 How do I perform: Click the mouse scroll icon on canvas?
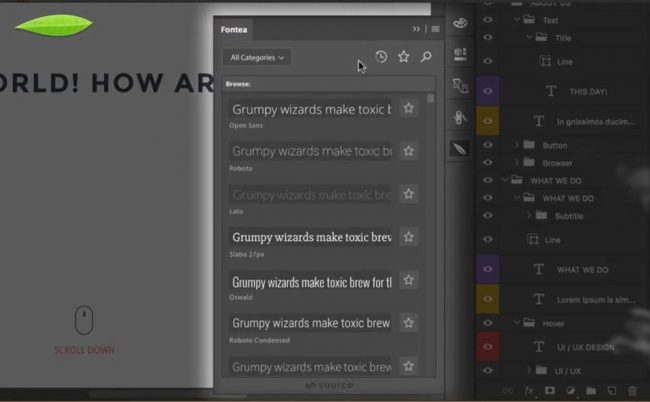[84, 320]
